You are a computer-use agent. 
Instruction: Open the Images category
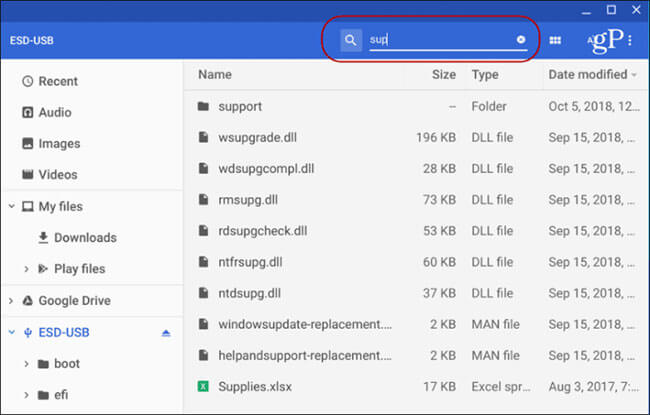58,144
